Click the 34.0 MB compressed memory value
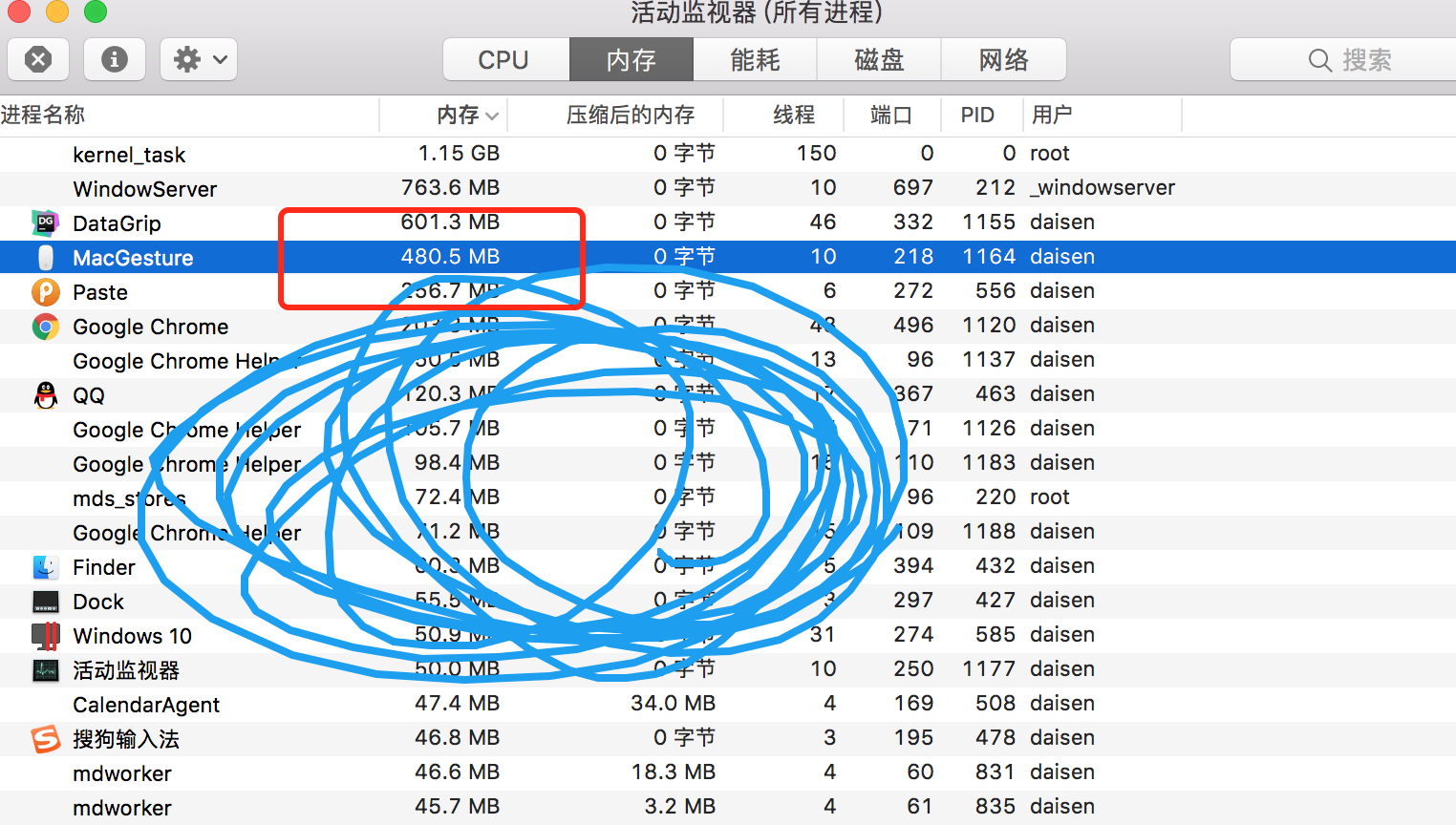 tap(673, 703)
